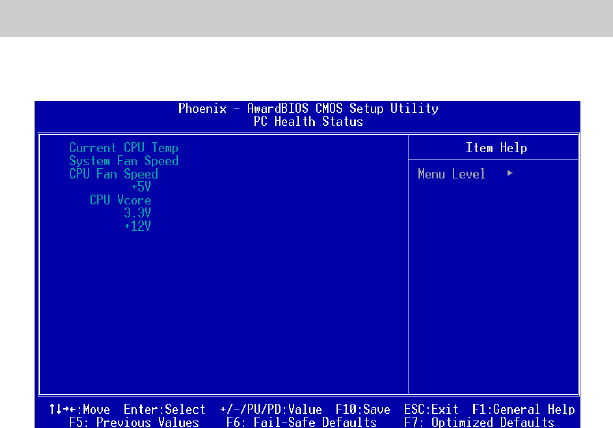Click the F6: Fail-Safe Defaults hint
Screen dimensions: 613x428
301,422
